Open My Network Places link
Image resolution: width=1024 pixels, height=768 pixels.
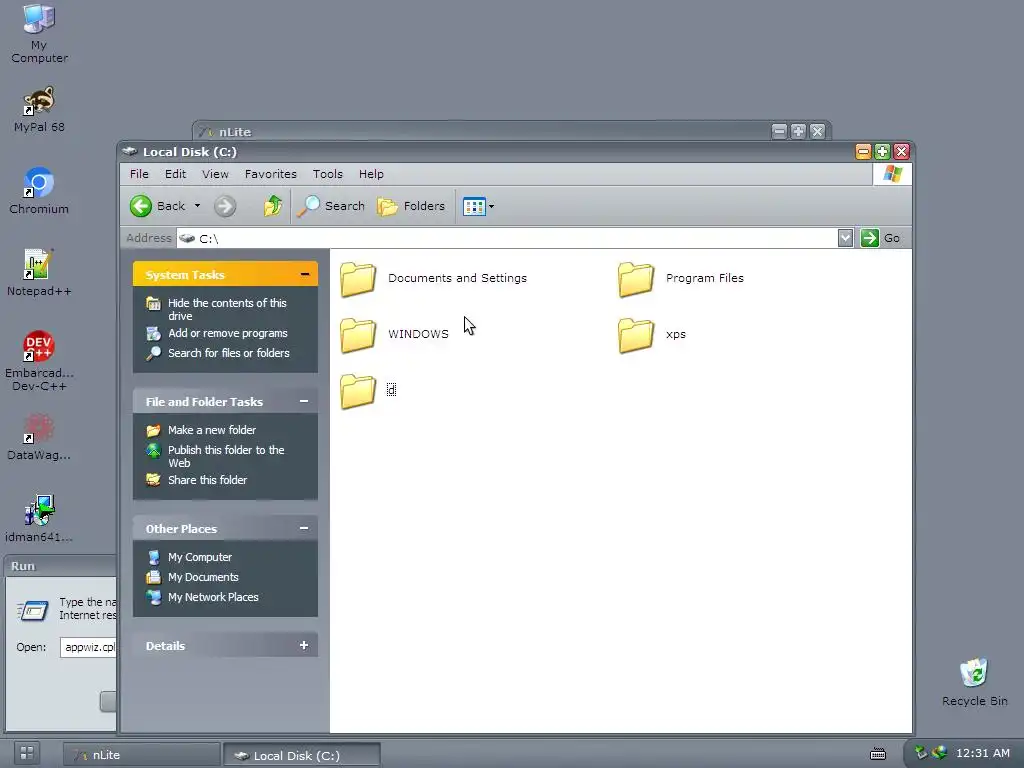coord(213,597)
